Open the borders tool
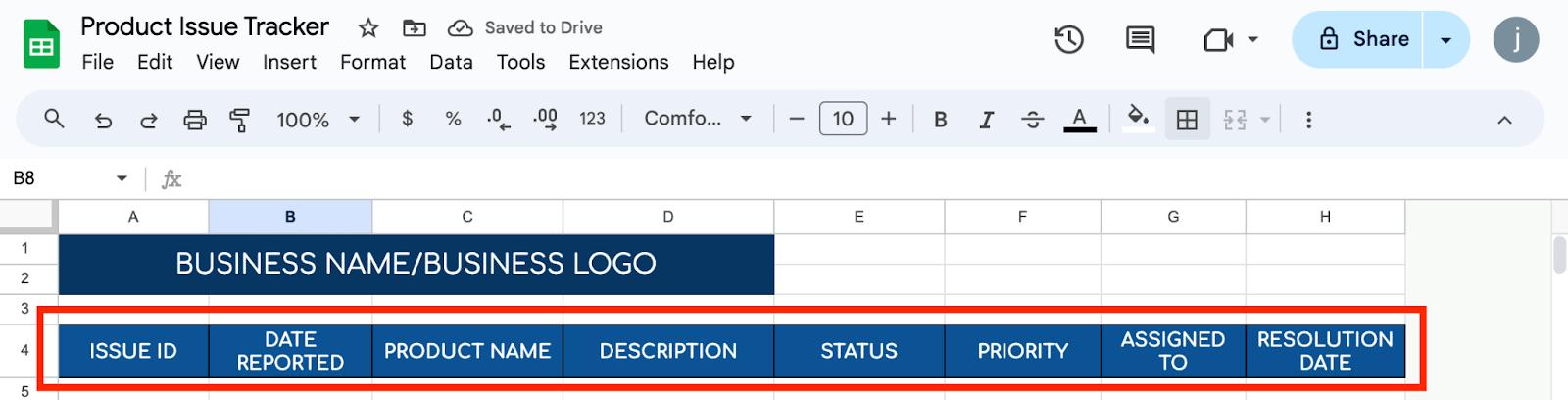1568x400 pixels. coord(1187,120)
